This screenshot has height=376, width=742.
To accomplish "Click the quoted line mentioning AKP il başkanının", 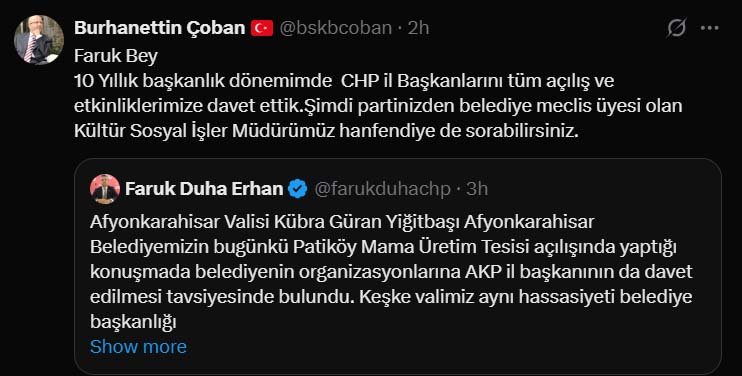I will [391, 272].
